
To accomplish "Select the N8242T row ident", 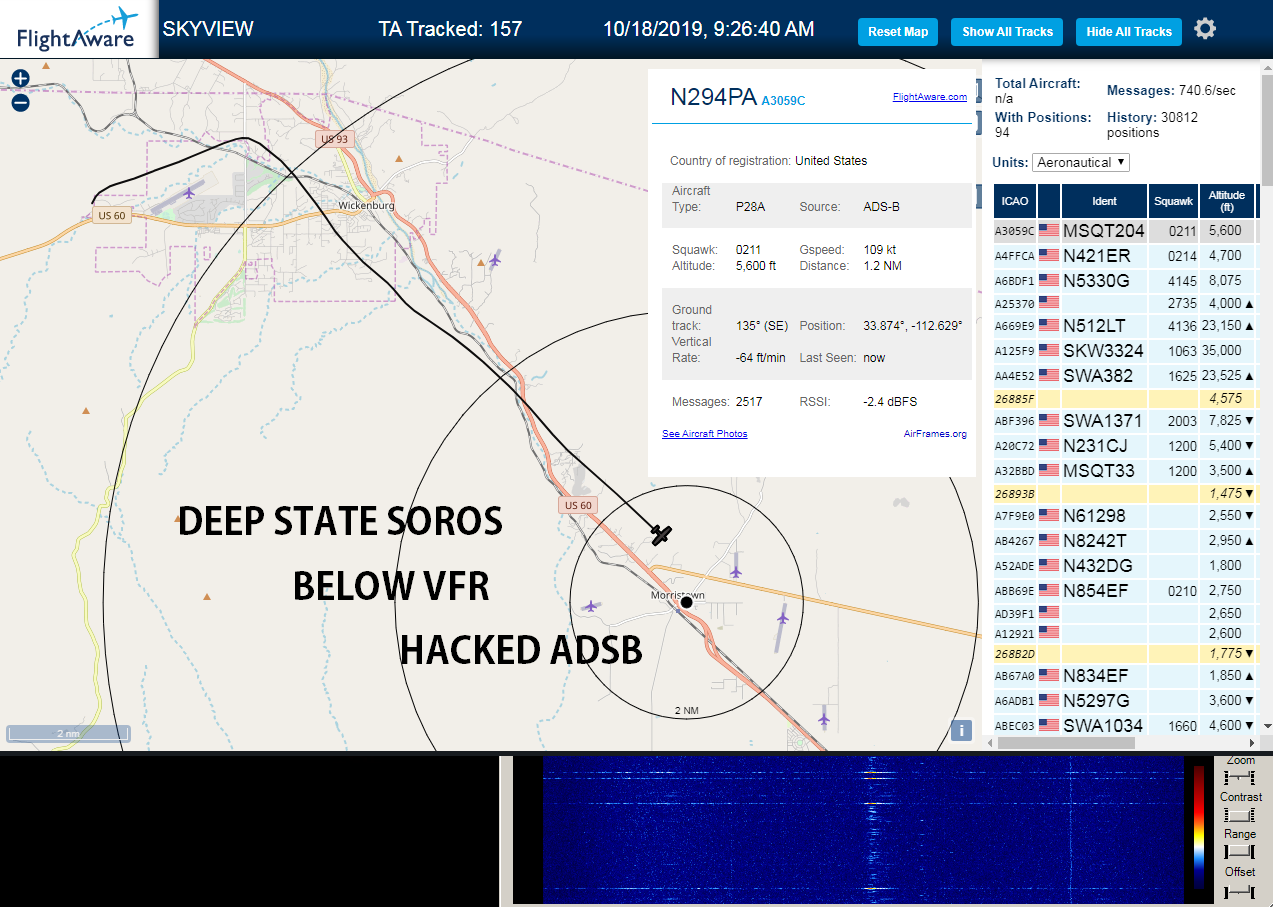I will click(x=1095, y=541).
